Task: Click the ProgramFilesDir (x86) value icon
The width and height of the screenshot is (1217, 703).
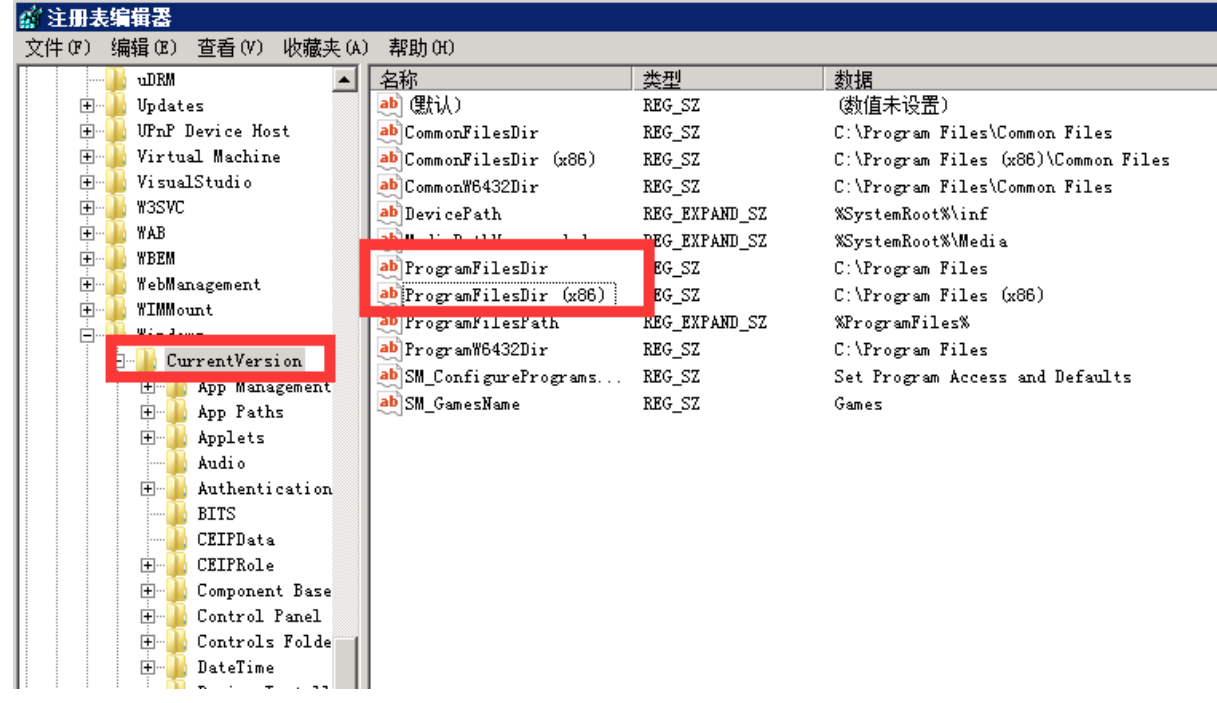Action: point(389,294)
